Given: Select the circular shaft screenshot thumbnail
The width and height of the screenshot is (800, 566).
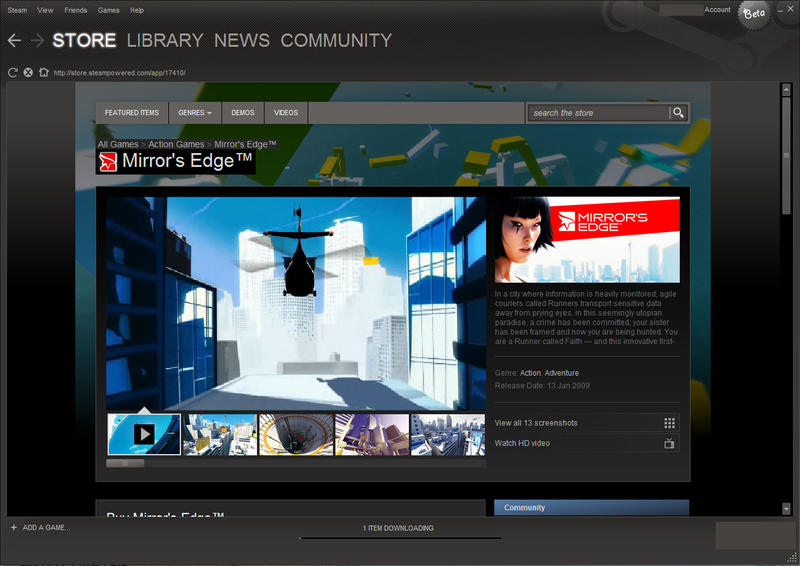Looking at the screenshot, I should [x=296, y=434].
